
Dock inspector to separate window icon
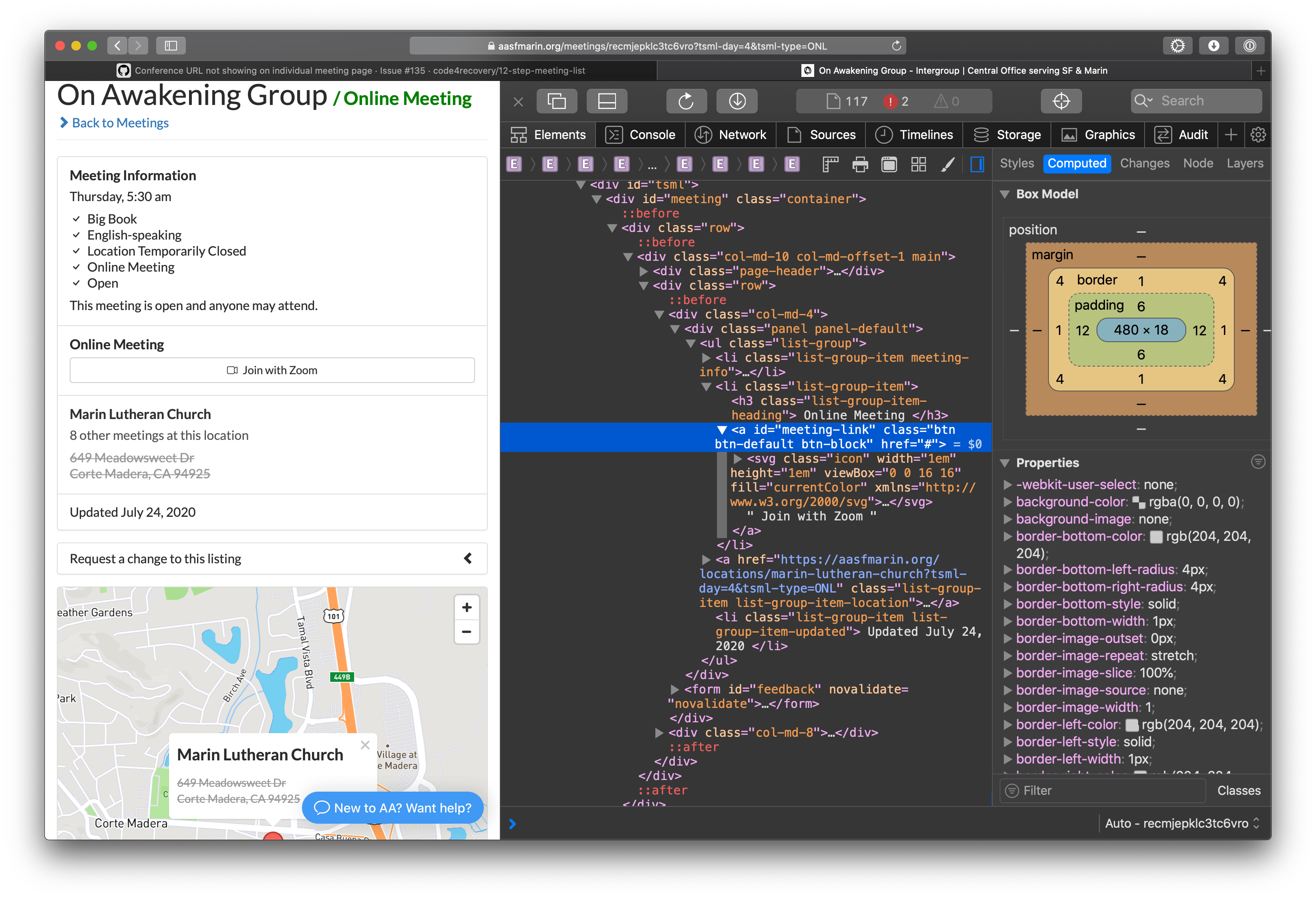557,101
